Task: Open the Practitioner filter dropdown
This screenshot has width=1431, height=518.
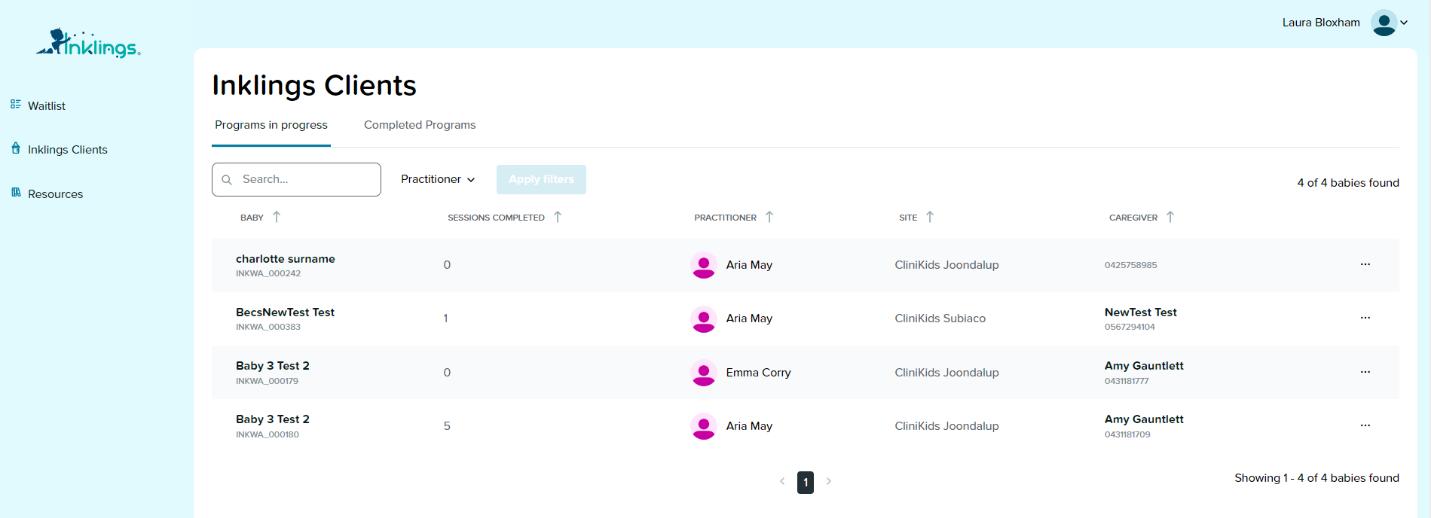Action: pyautogui.click(x=438, y=179)
